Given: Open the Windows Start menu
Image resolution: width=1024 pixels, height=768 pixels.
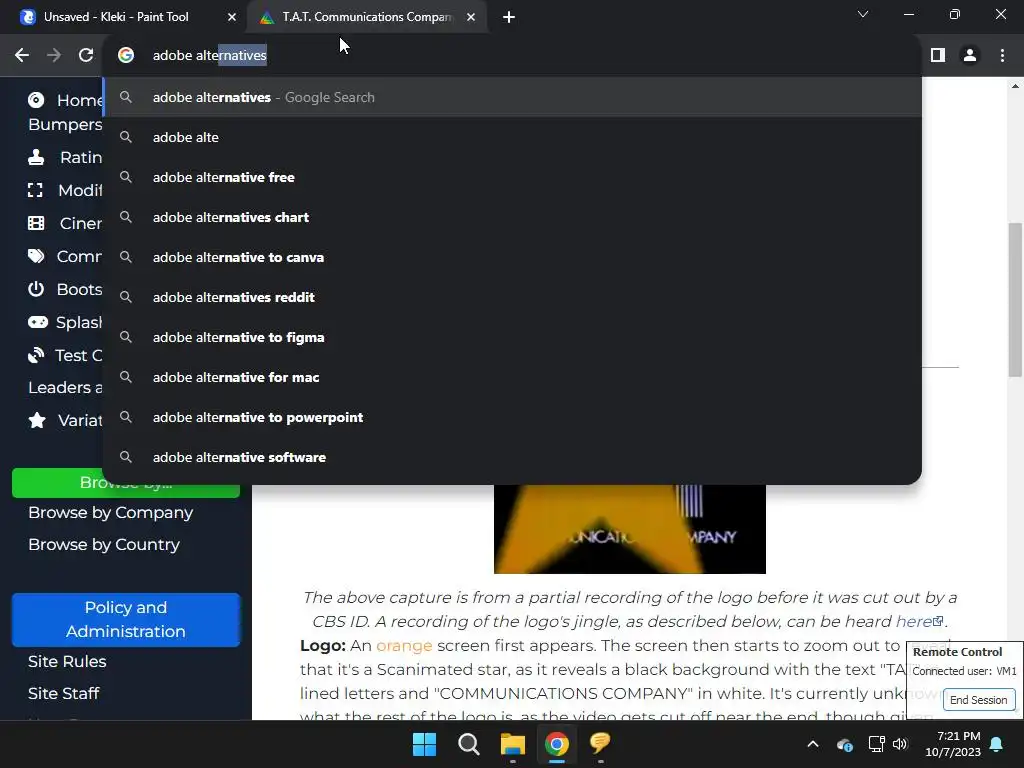Looking at the screenshot, I should [424, 744].
